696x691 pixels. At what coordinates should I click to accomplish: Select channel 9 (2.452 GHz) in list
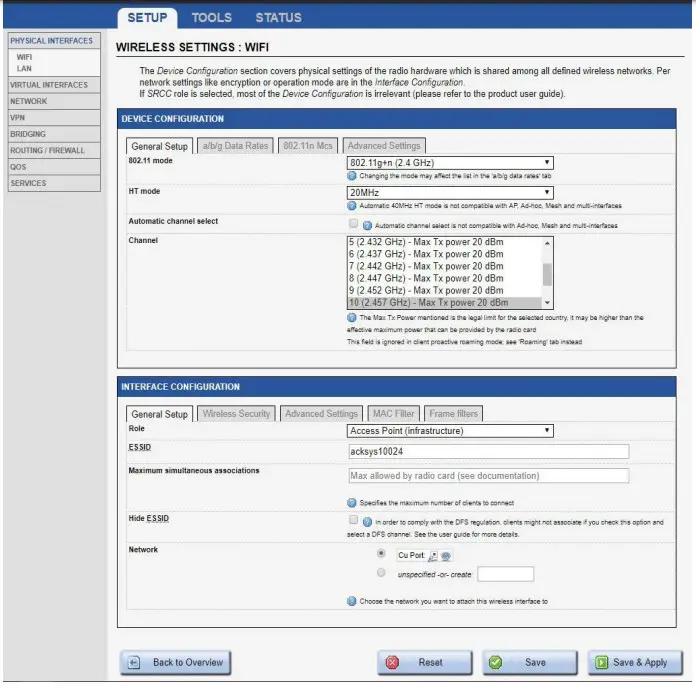coord(444,290)
